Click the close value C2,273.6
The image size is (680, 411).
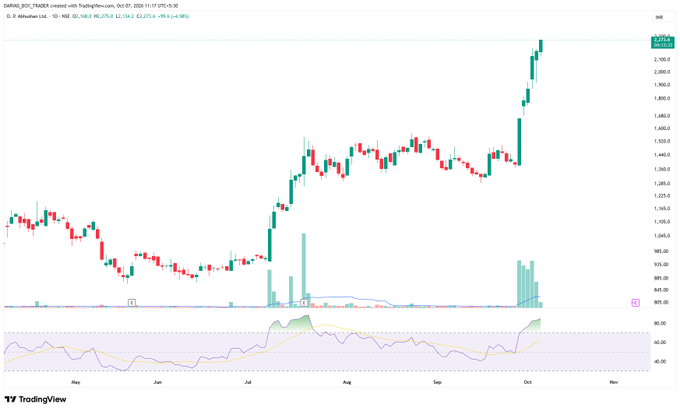[x=146, y=16]
